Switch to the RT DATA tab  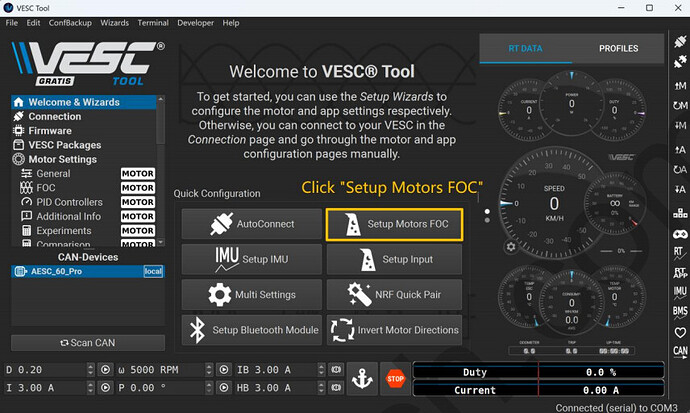click(x=525, y=48)
